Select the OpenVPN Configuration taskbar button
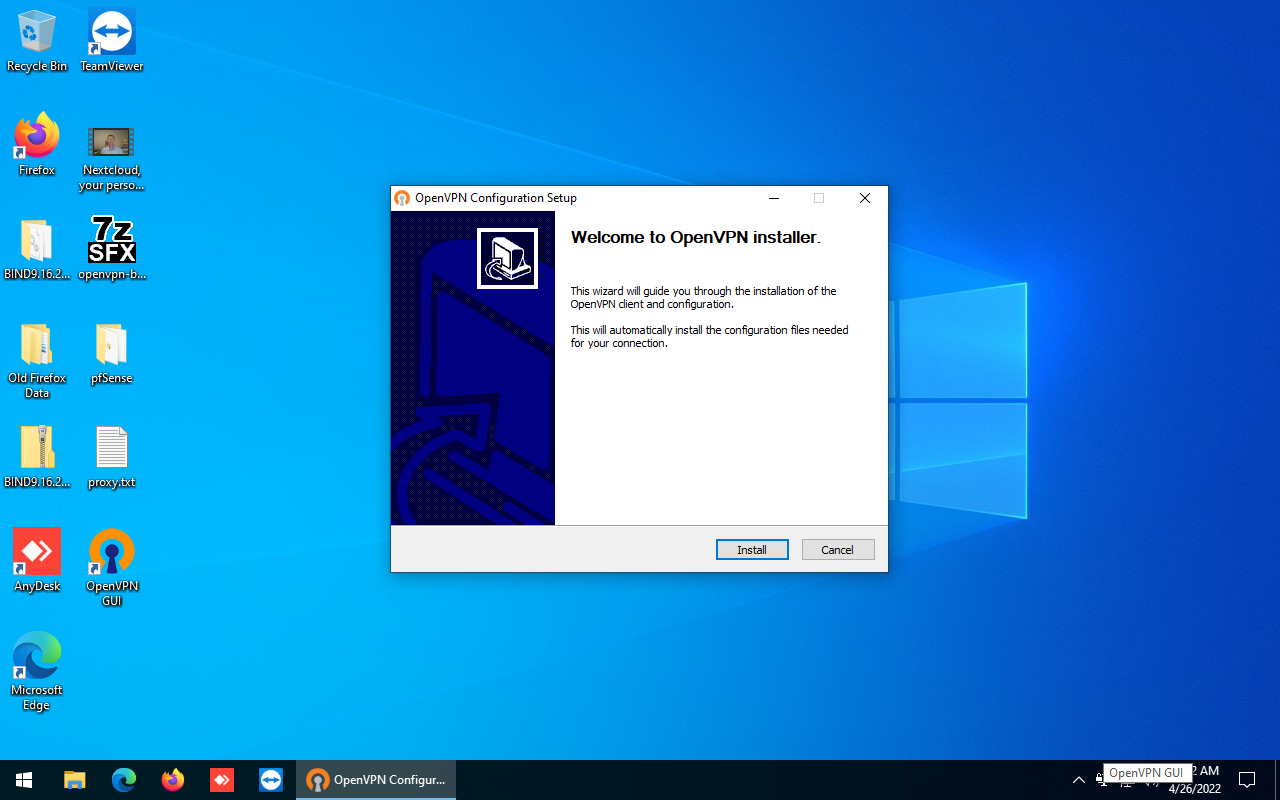The width and height of the screenshot is (1280, 800). click(375, 779)
